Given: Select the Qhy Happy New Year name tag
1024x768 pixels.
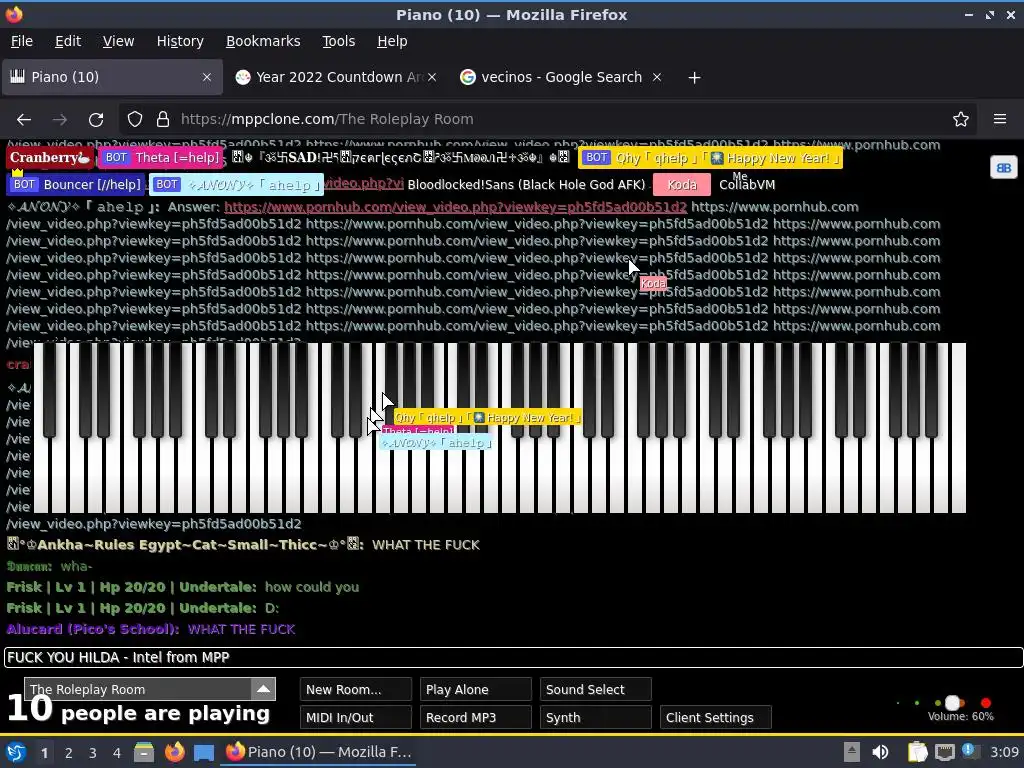Looking at the screenshot, I should coord(710,157).
